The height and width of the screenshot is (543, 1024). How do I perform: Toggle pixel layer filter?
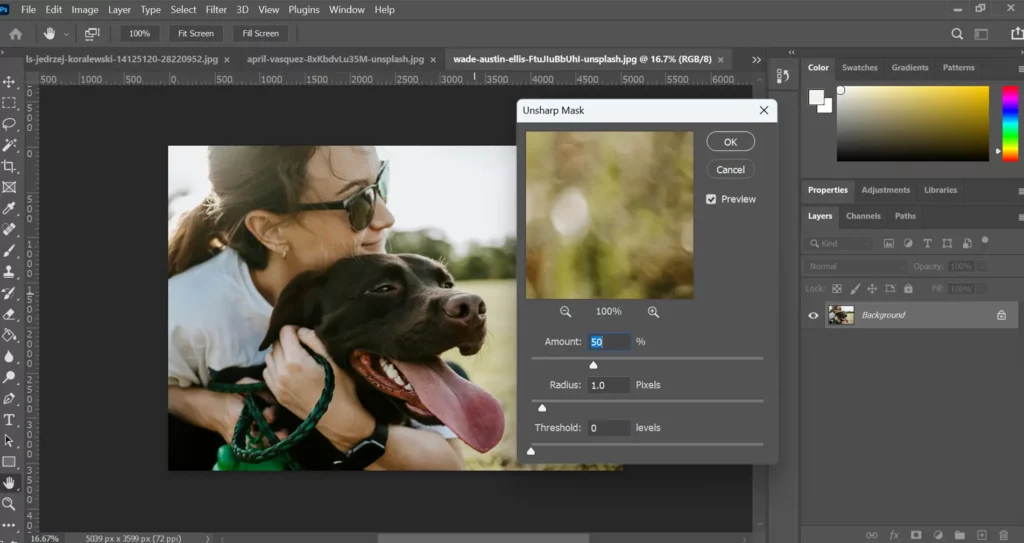coord(889,243)
